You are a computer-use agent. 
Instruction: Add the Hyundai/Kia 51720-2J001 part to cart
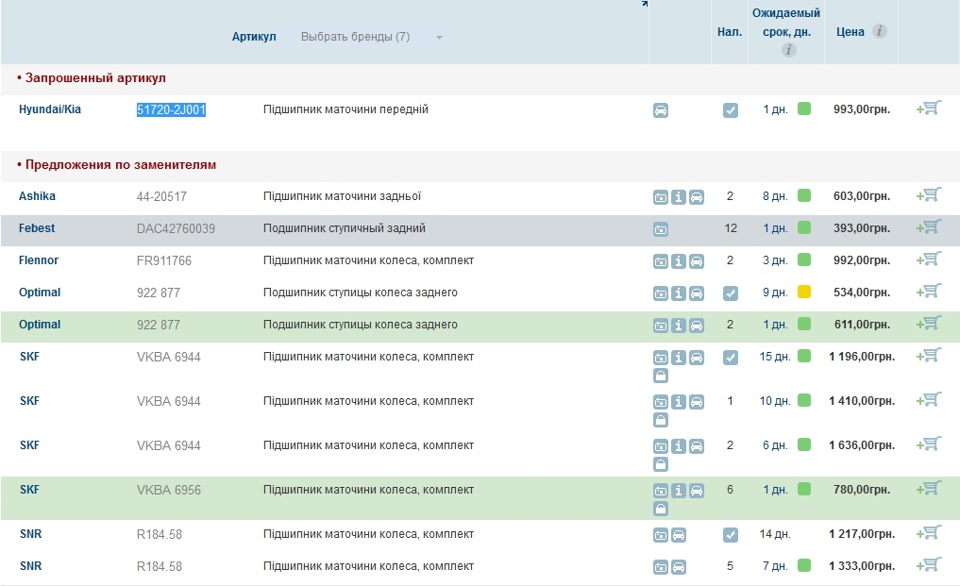pos(929,109)
